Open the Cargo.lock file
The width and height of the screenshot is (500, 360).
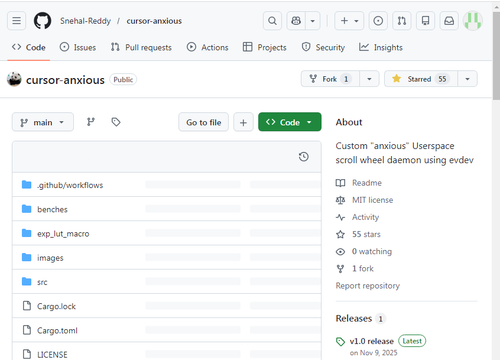(x=56, y=306)
